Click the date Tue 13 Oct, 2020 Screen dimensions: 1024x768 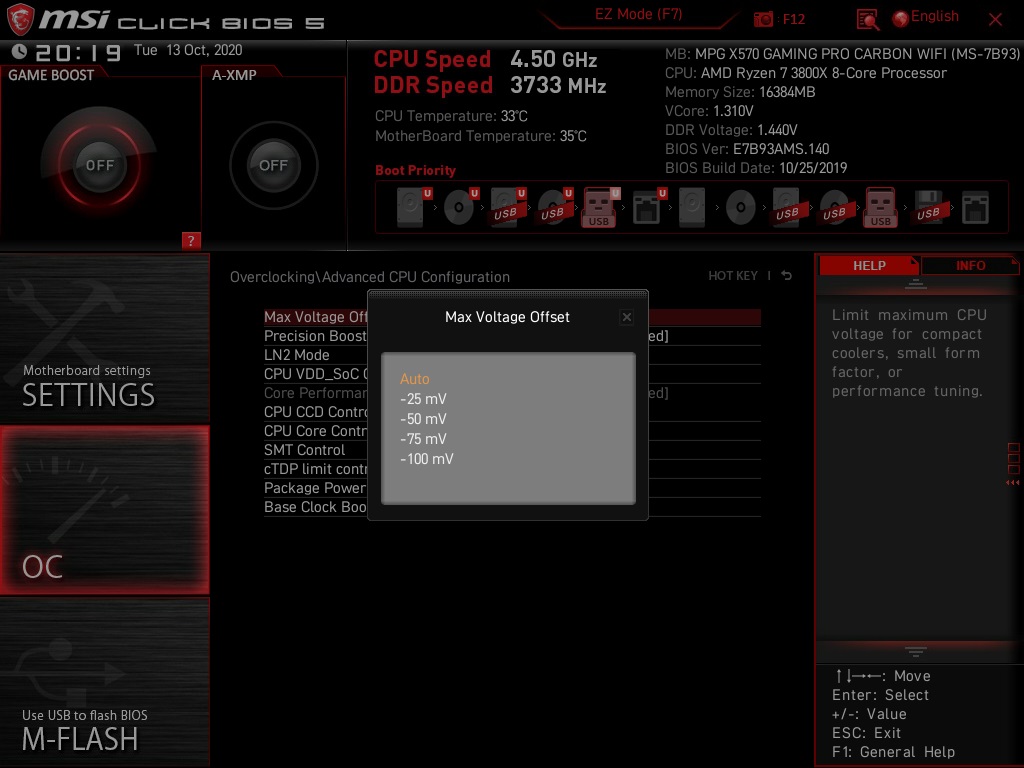(188, 50)
